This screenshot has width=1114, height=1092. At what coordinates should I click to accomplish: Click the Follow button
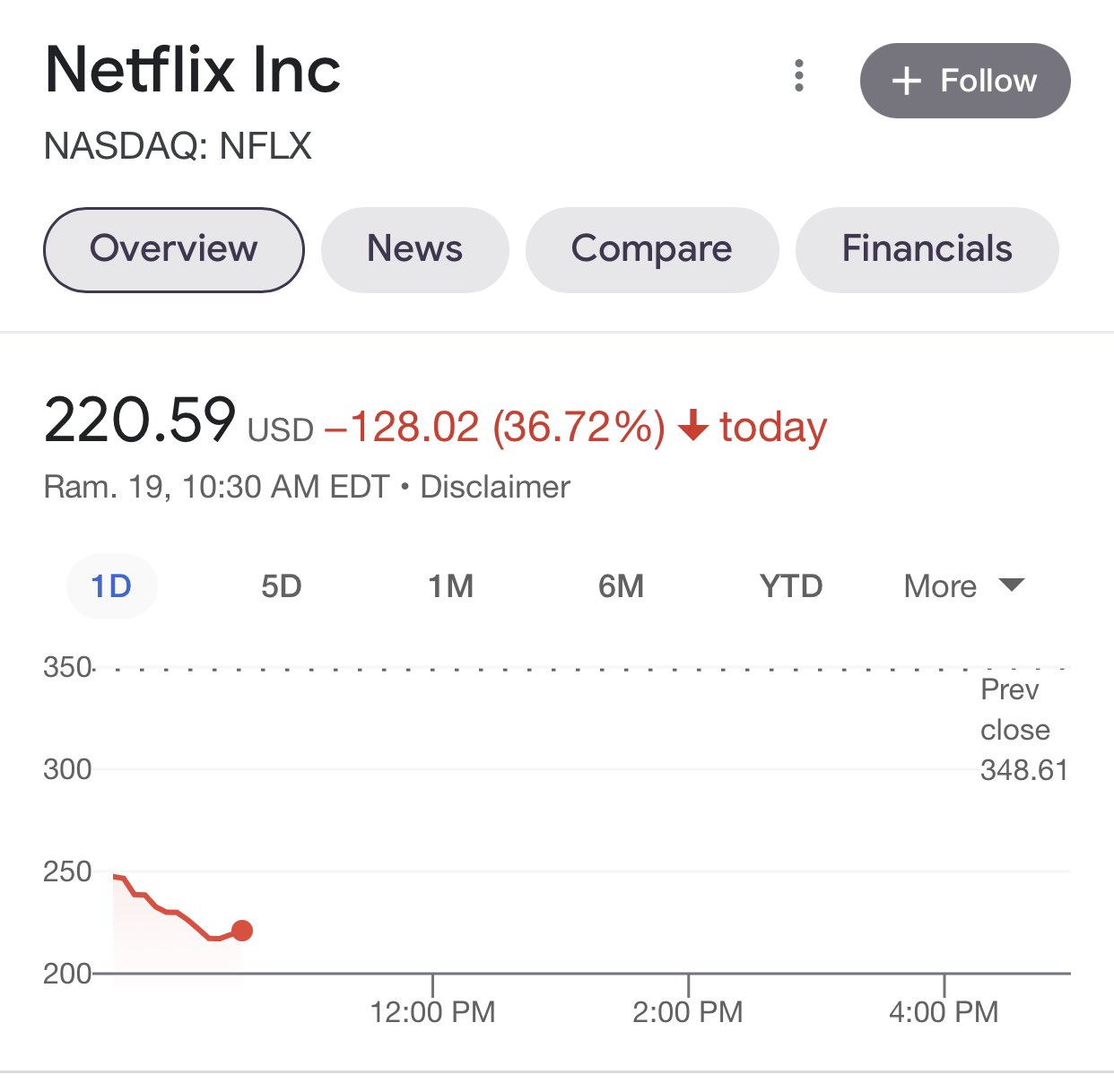click(964, 81)
